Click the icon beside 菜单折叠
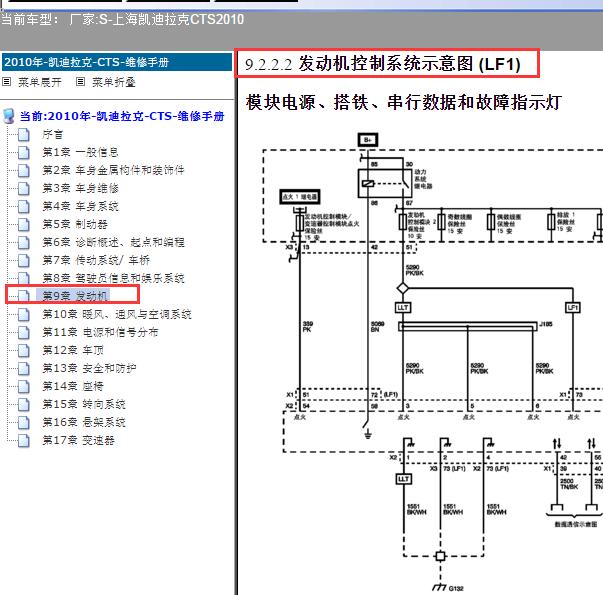Image resolution: width=603 pixels, height=595 pixels. coord(80,82)
